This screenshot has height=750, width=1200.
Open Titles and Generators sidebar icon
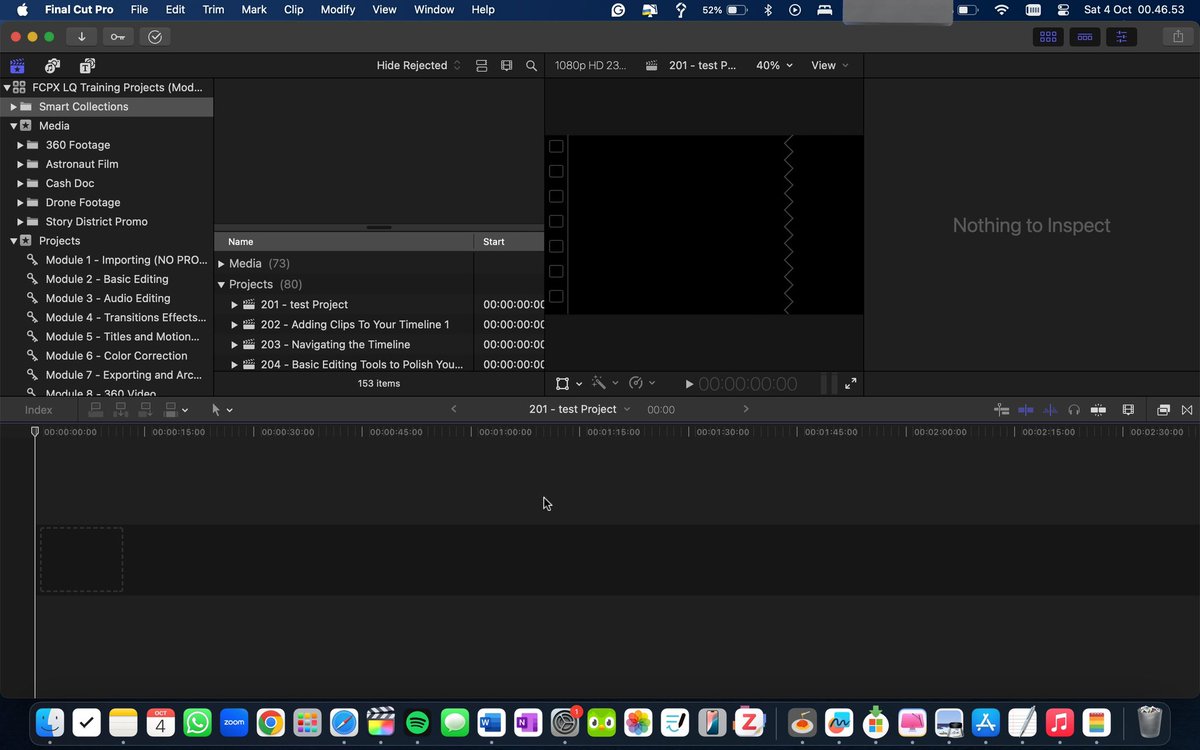point(87,66)
